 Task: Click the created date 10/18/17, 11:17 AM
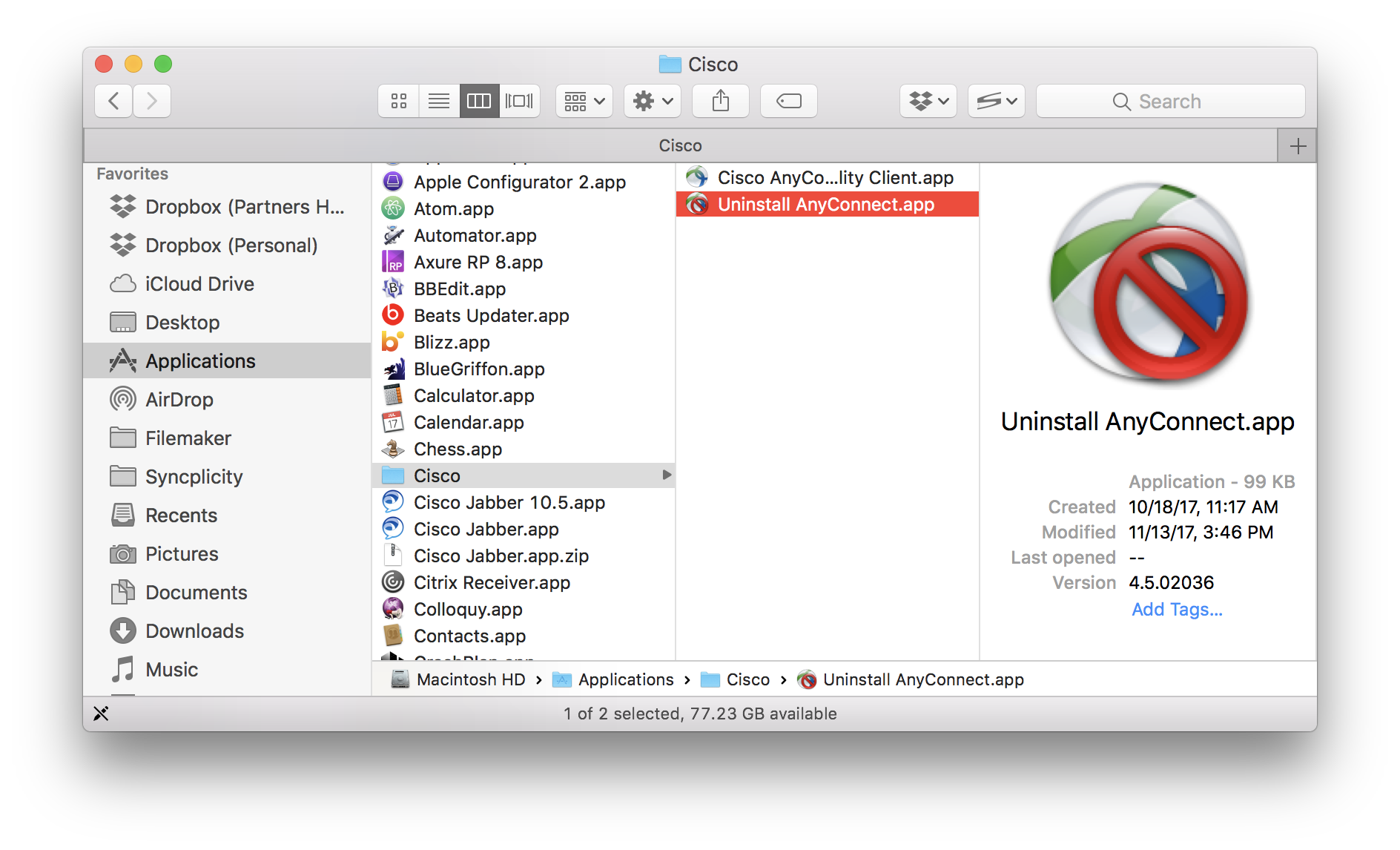[x=1203, y=507]
